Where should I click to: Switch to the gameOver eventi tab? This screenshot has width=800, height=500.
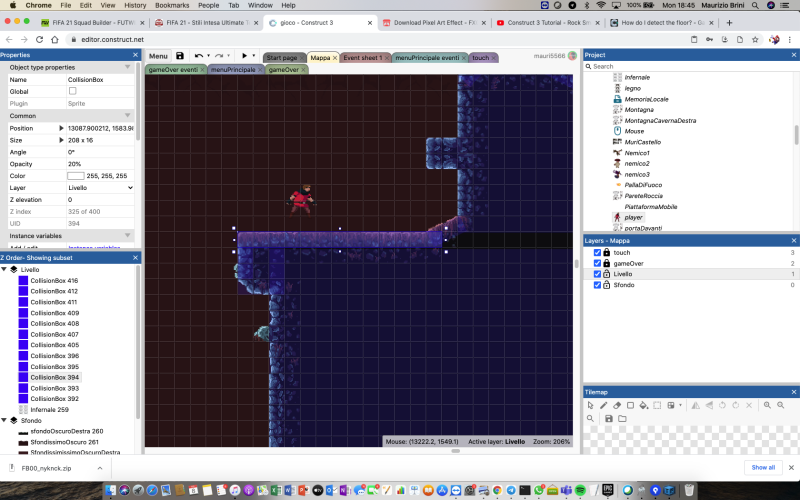click(x=173, y=69)
